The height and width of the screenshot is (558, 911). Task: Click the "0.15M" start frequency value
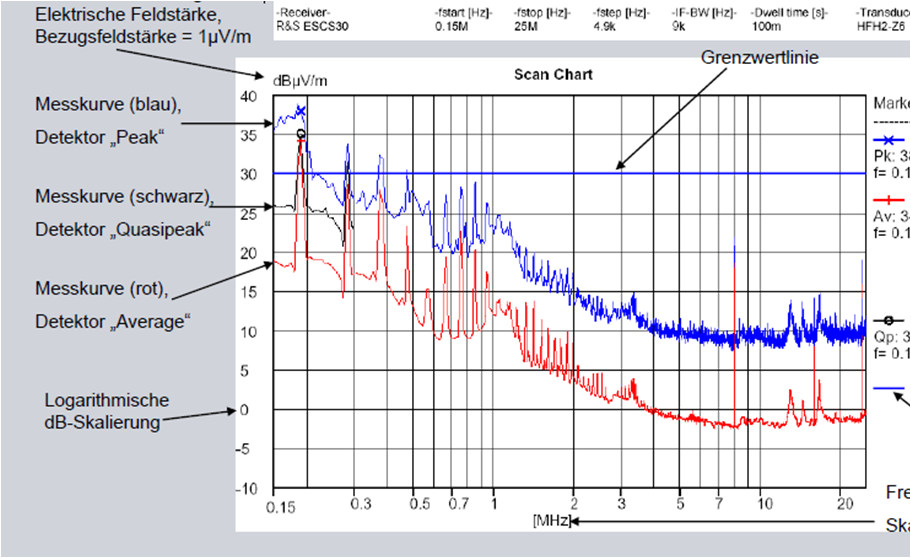(451, 26)
